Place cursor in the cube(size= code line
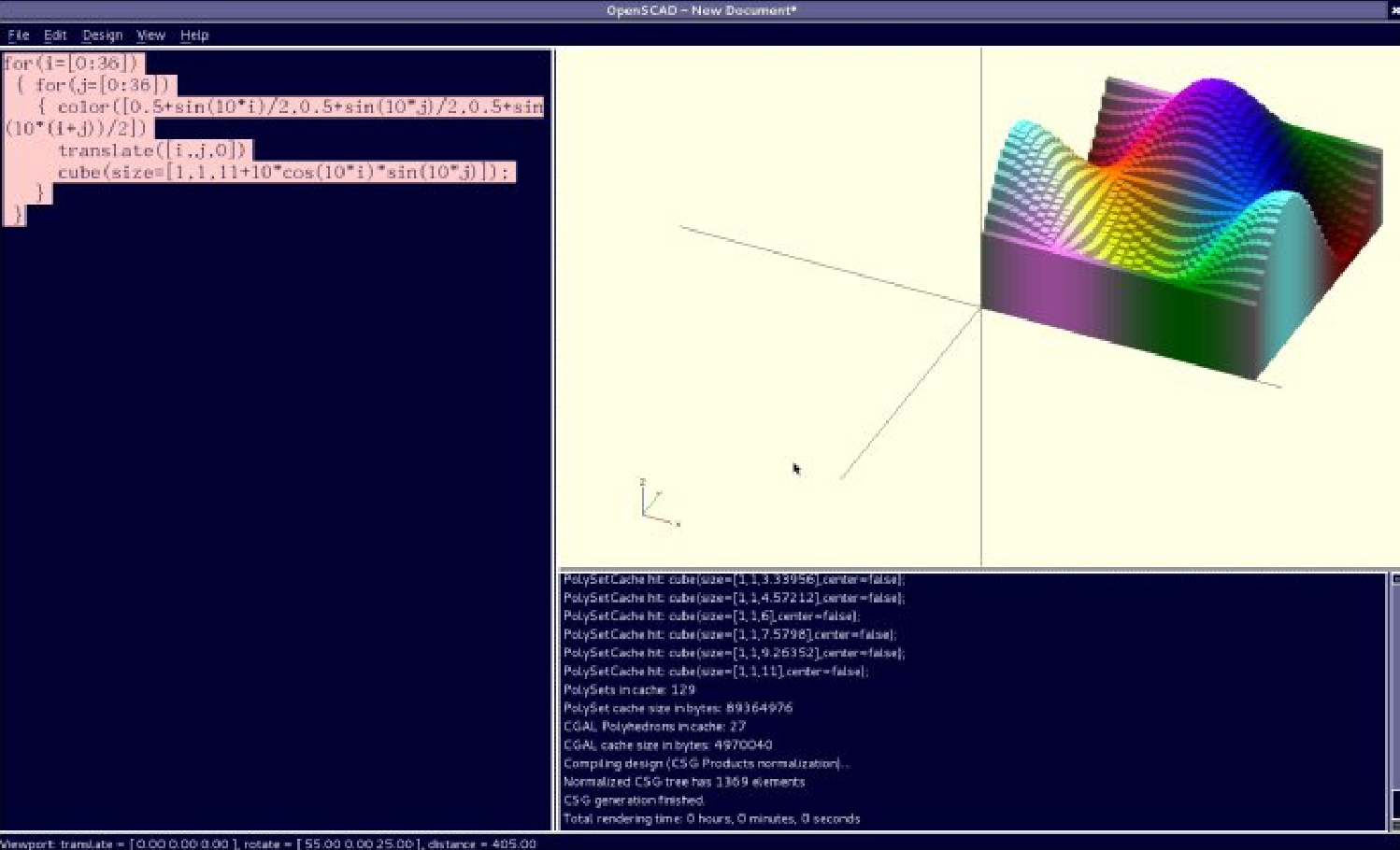The image size is (1400, 850). (280, 173)
